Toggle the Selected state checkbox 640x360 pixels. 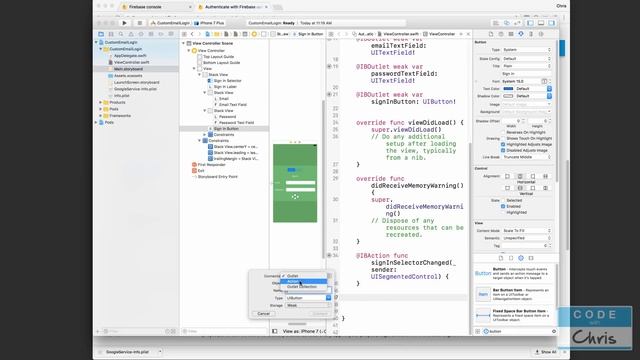503,200
